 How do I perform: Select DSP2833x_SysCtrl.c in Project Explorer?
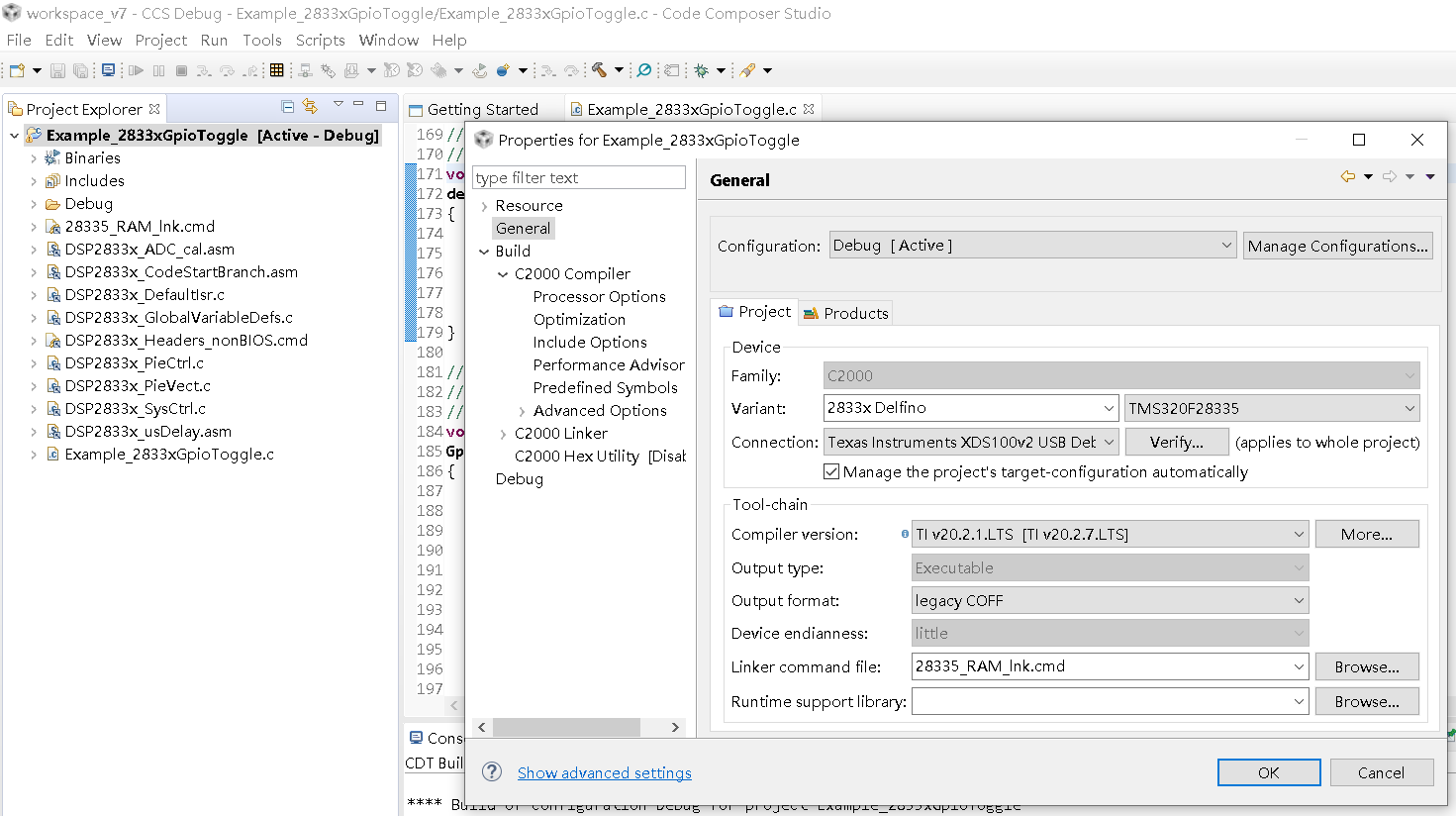coord(136,409)
